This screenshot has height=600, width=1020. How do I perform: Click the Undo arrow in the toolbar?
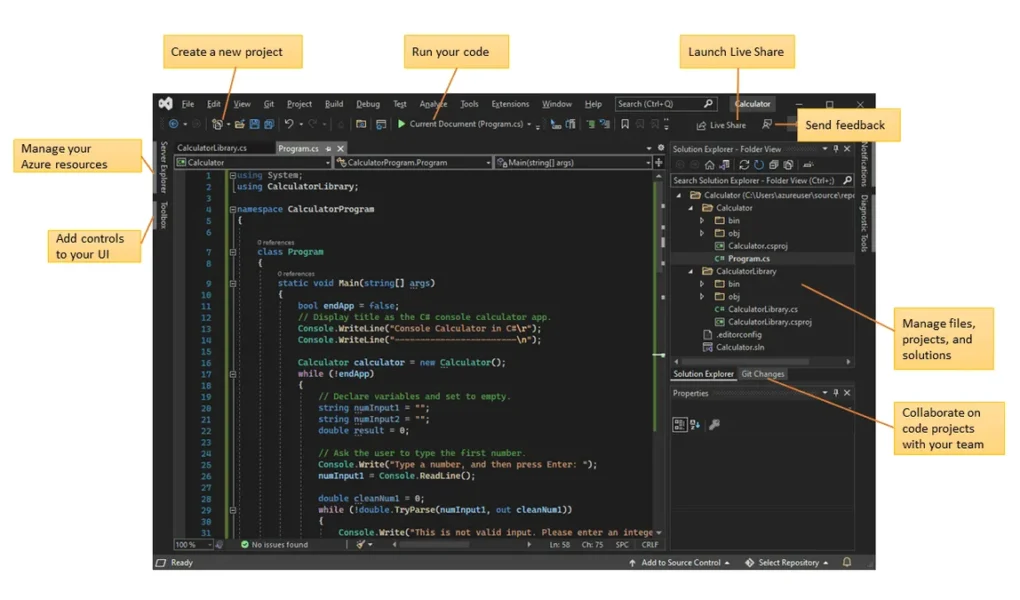point(289,124)
